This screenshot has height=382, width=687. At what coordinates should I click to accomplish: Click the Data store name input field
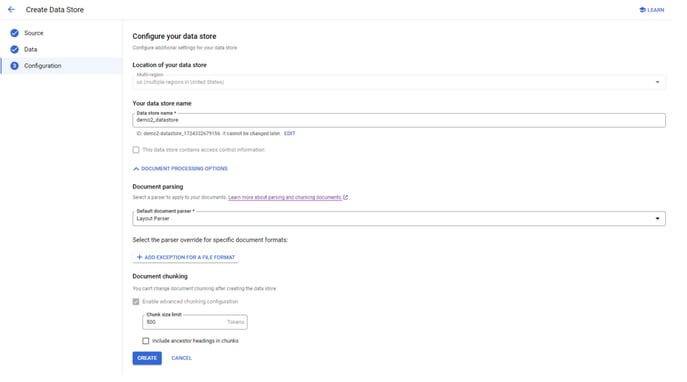point(399,120)
